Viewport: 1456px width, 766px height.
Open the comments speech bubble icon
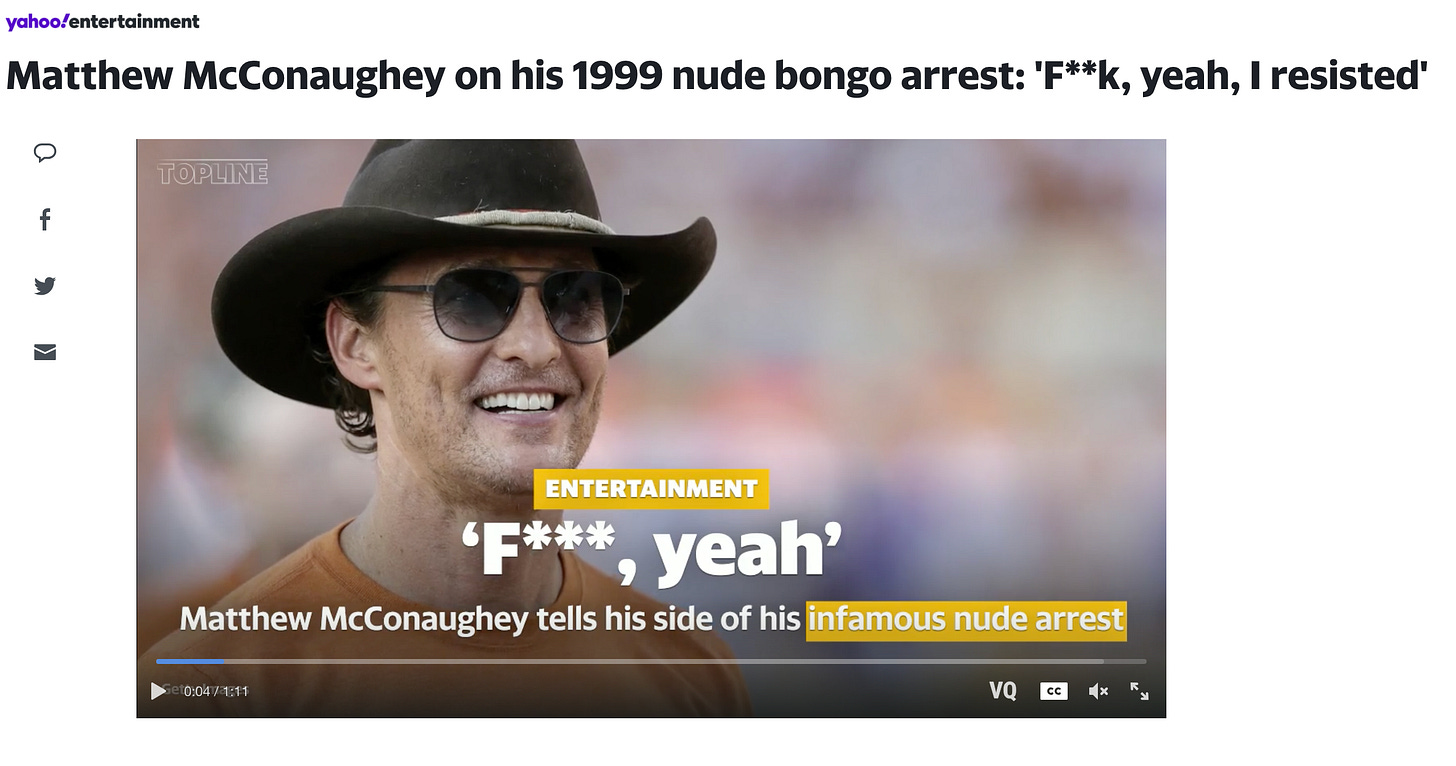[x=45, y=153]
